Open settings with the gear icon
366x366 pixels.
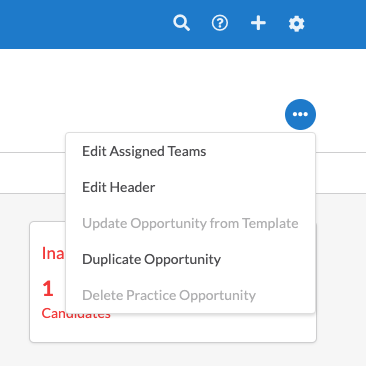296,24
